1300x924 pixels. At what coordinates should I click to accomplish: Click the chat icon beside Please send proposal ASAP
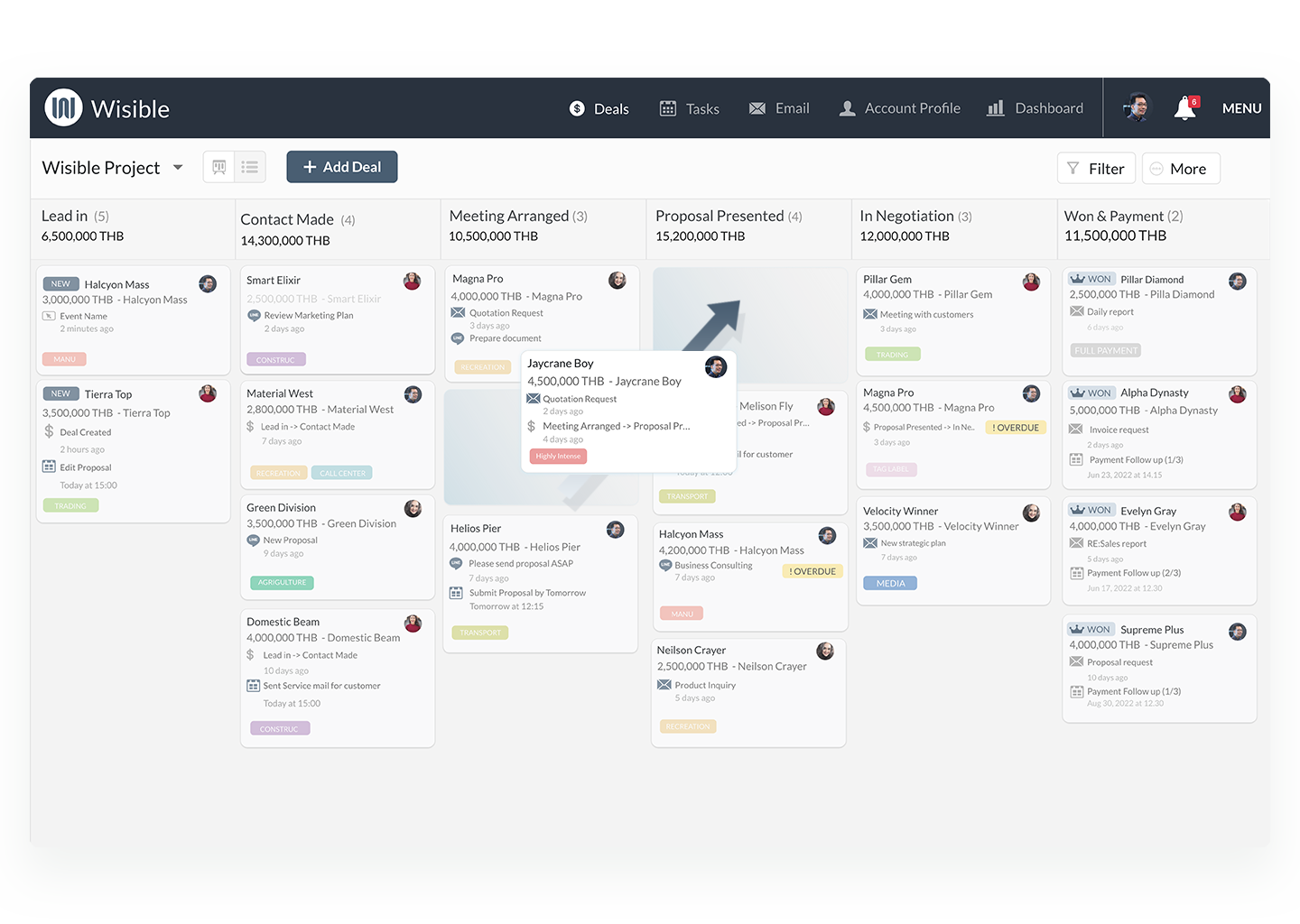(x=457, y=563)
